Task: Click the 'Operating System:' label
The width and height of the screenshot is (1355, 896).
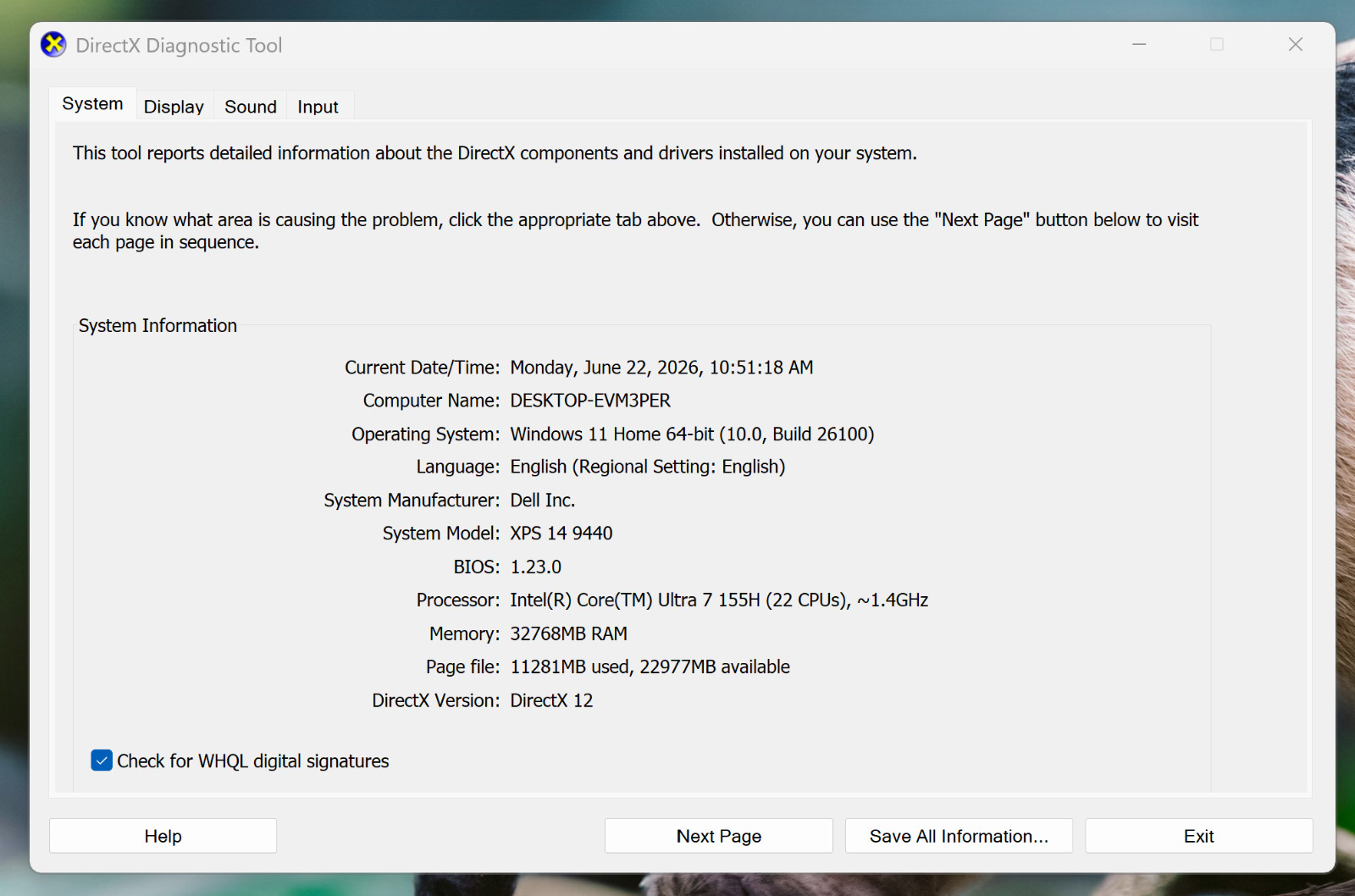Action: pos(426,434)
